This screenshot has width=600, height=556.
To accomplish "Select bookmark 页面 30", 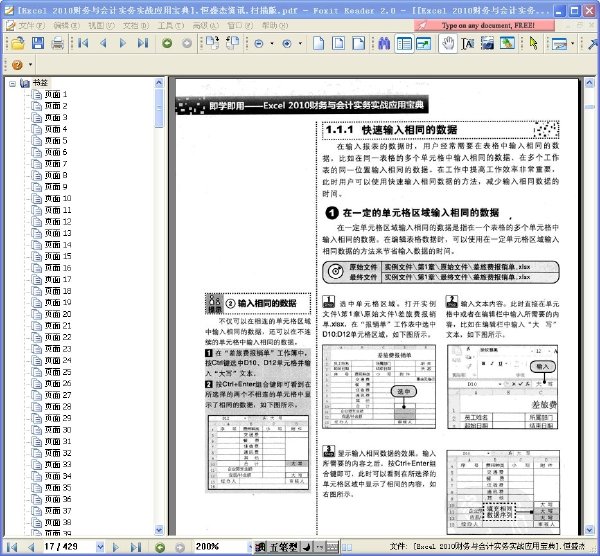I will click(58, 430).
